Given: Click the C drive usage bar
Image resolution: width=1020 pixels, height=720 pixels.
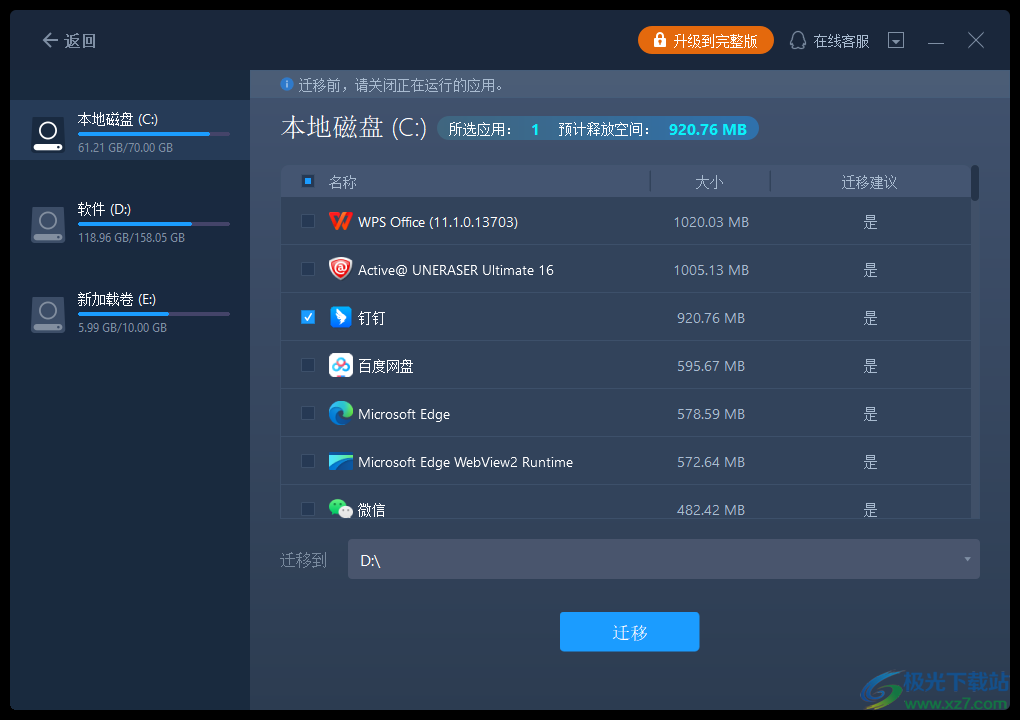Looking at the screenshot, I should pyautogui.click(x=154, y=134).
